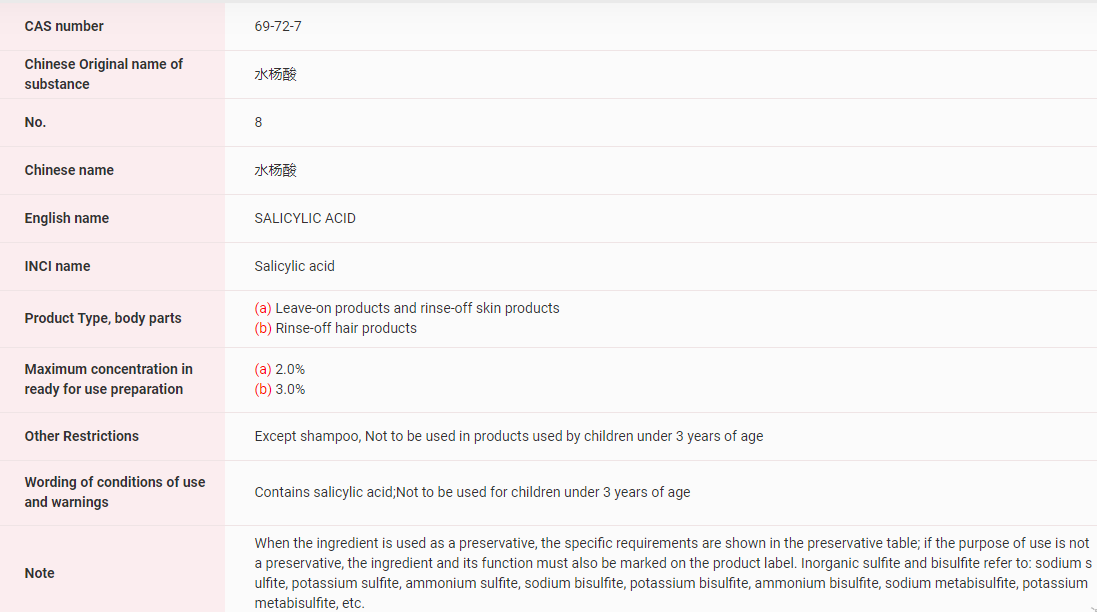The image size is (1097, 612).
Task: Select the Note row label
Action: [x=40, y=573]
